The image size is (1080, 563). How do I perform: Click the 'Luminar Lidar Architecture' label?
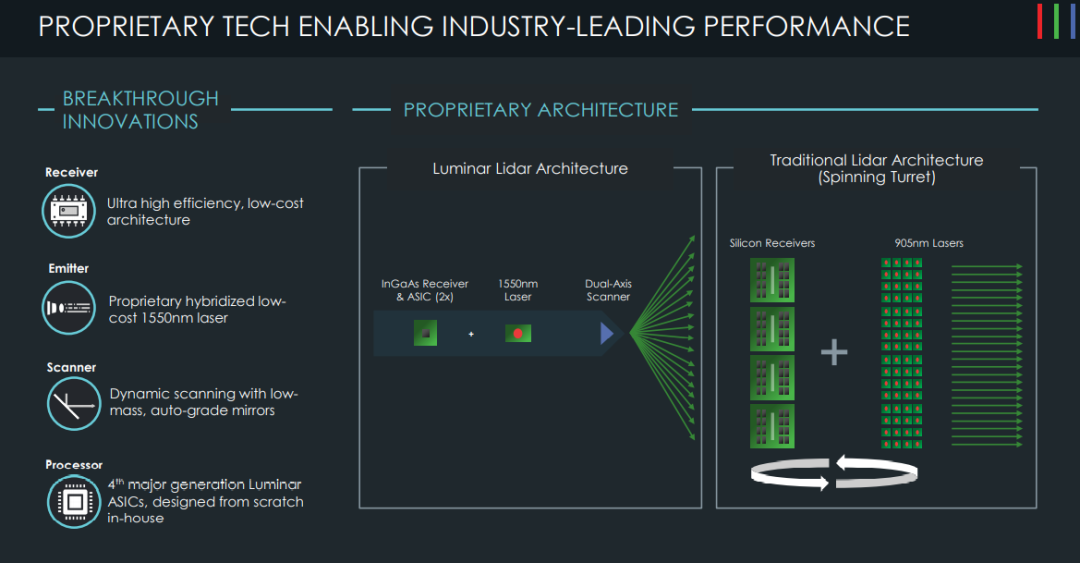point(530,168)
